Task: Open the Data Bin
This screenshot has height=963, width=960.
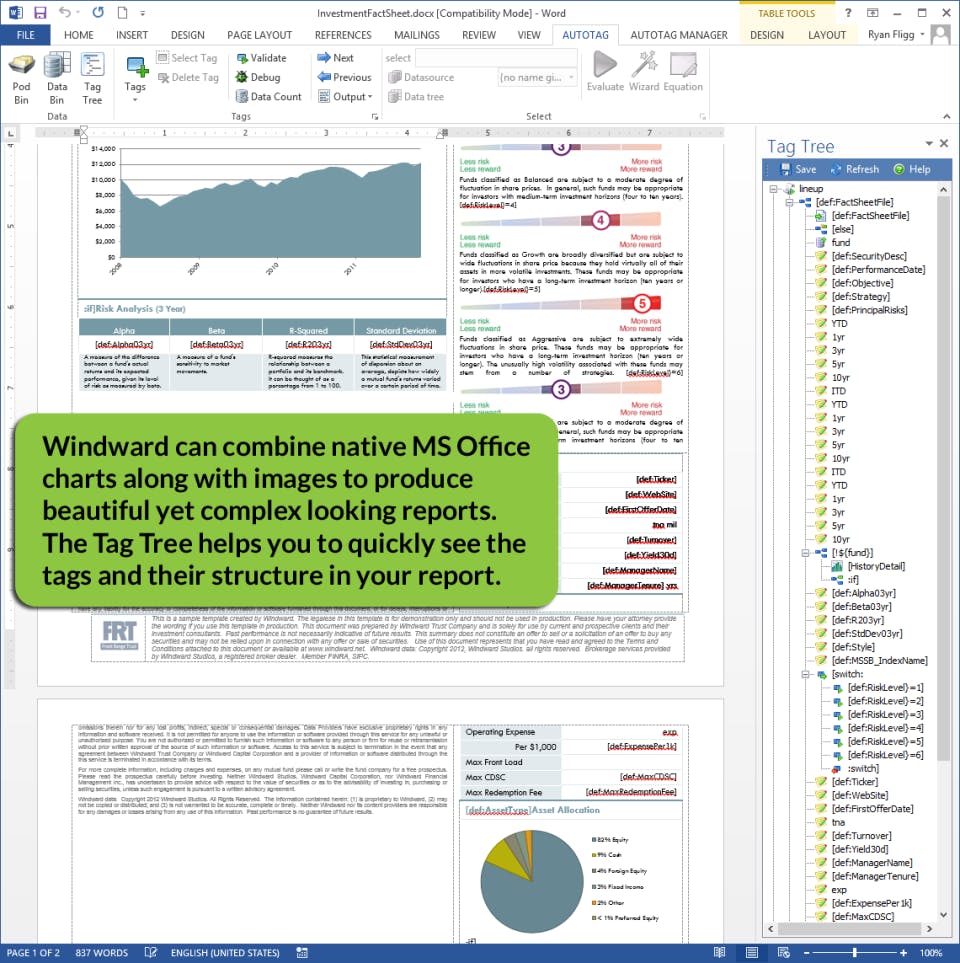Action: coord(57,79)
